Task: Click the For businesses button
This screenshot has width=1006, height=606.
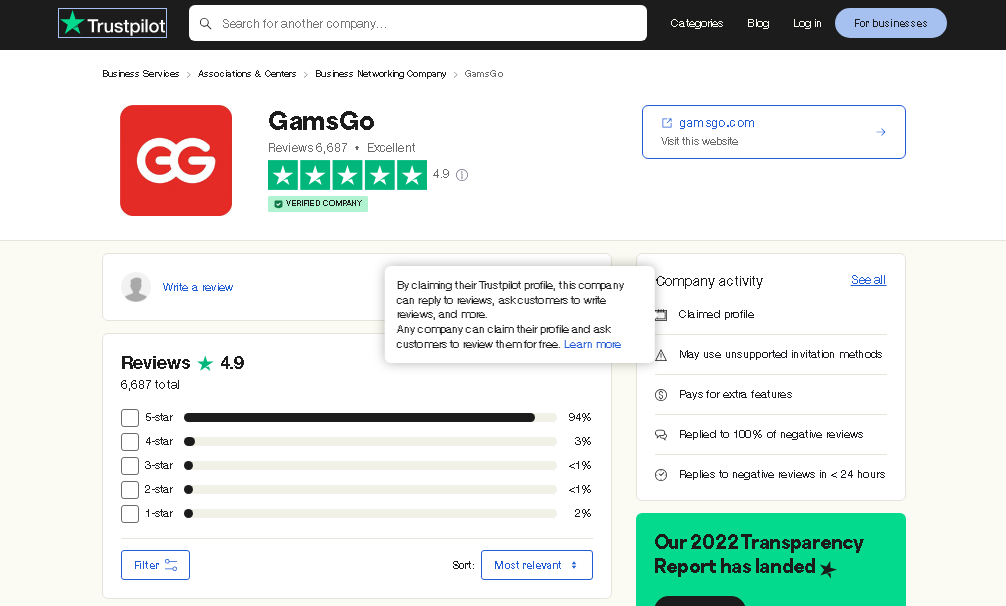Action: click(x=891, y=23)
